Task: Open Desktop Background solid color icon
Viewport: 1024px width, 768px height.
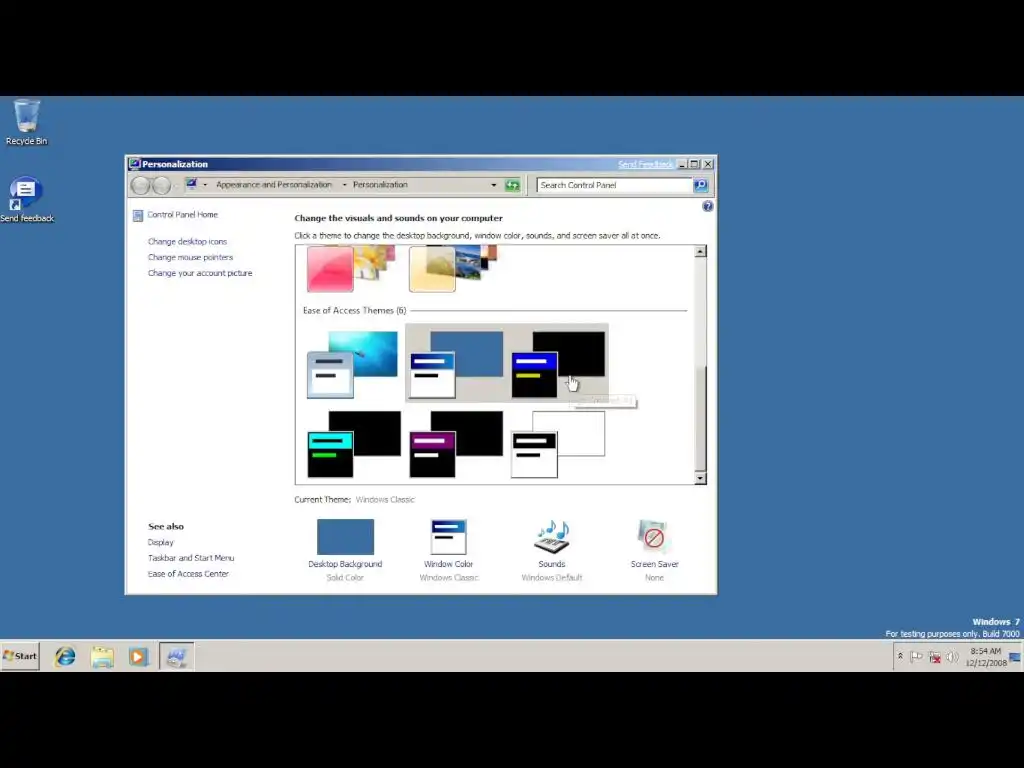Action: 345,537
